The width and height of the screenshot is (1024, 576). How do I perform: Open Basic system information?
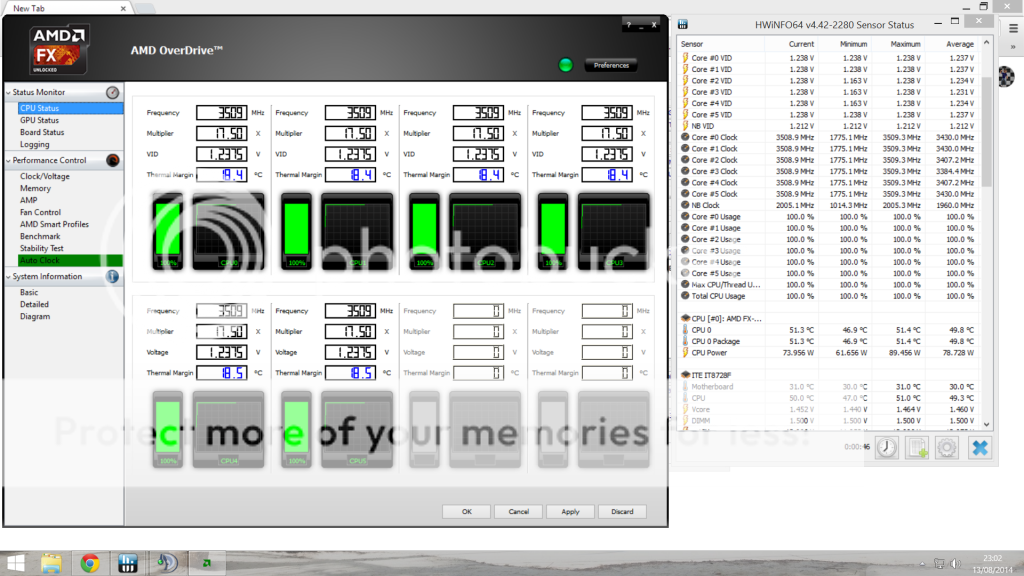click(29, 293)
